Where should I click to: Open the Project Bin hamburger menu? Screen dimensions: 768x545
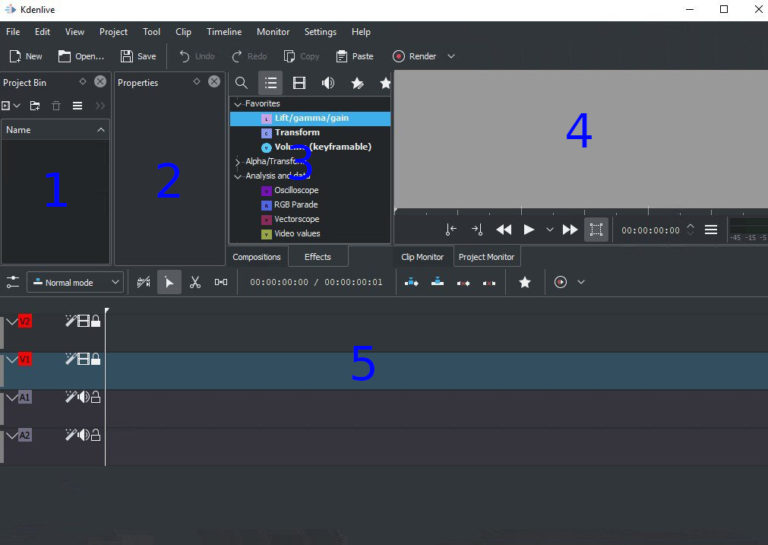(77, 106)
